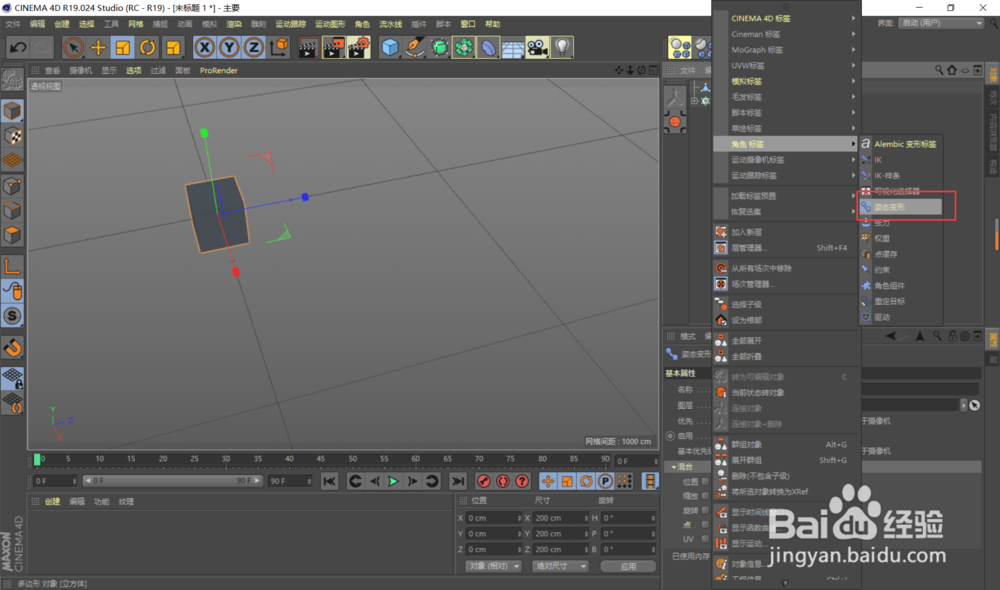Click play forward button on timeline
This screenshot has height=590, width=1000.
point(393,482)
